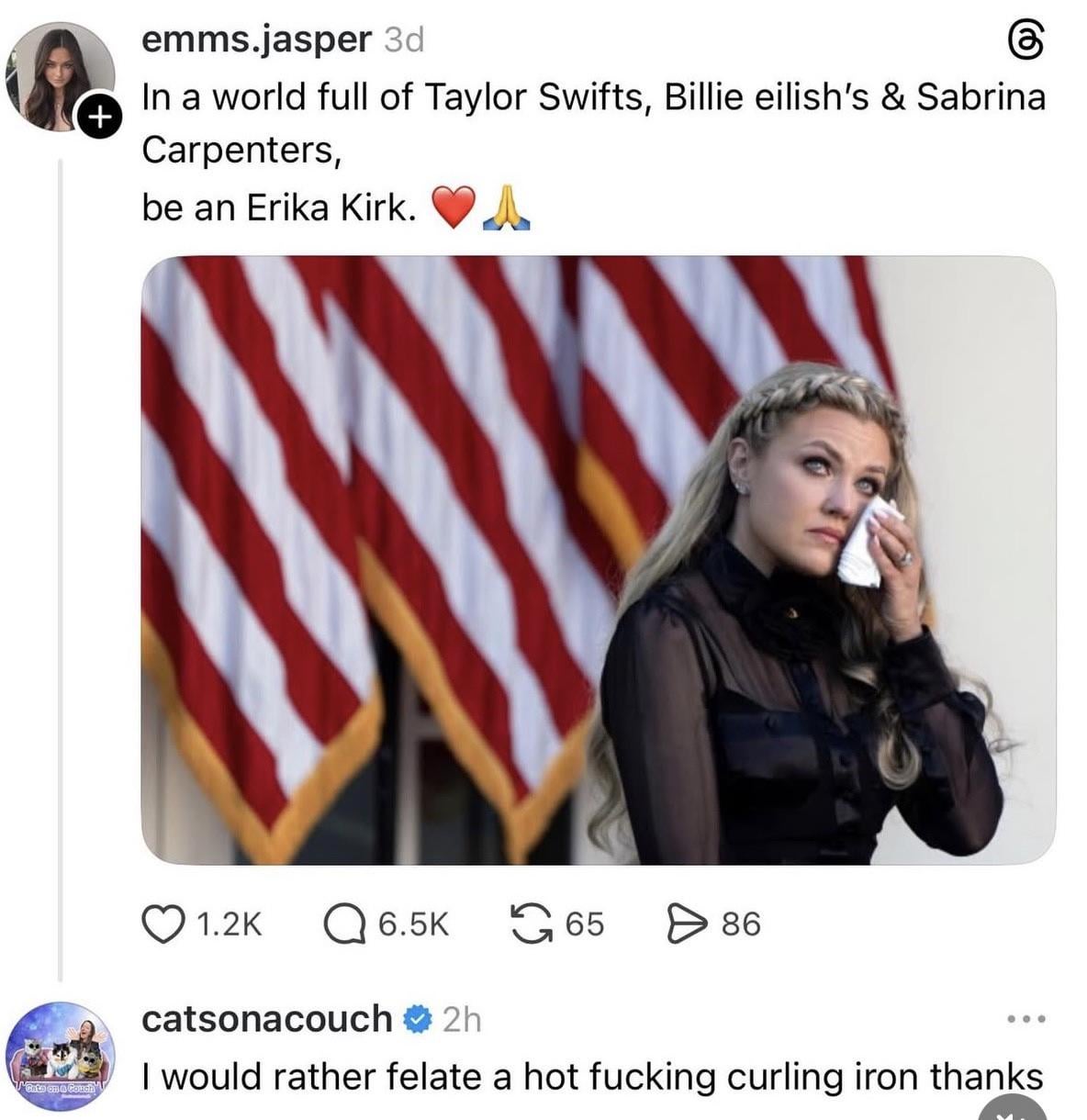Open emms.jasper's profile picture
1087x1120 pixels.
coord(59,75)
